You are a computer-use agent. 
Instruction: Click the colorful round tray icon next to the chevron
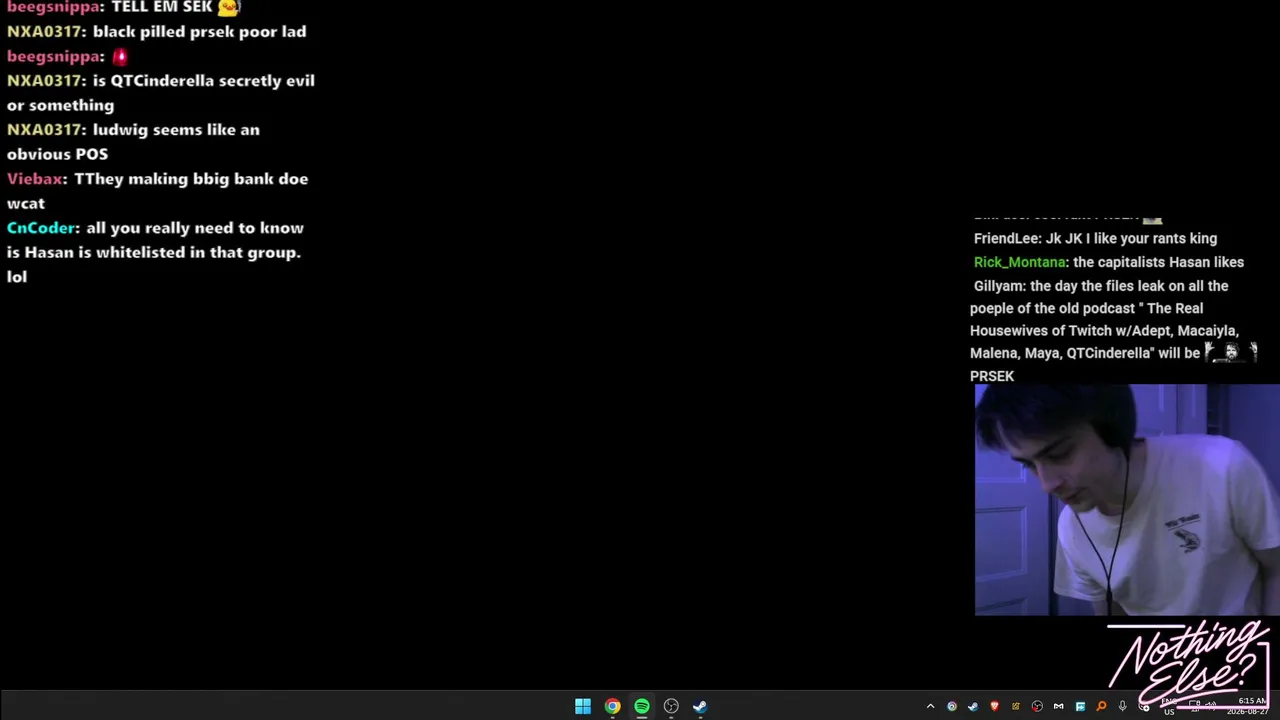(x=951, y=706)
